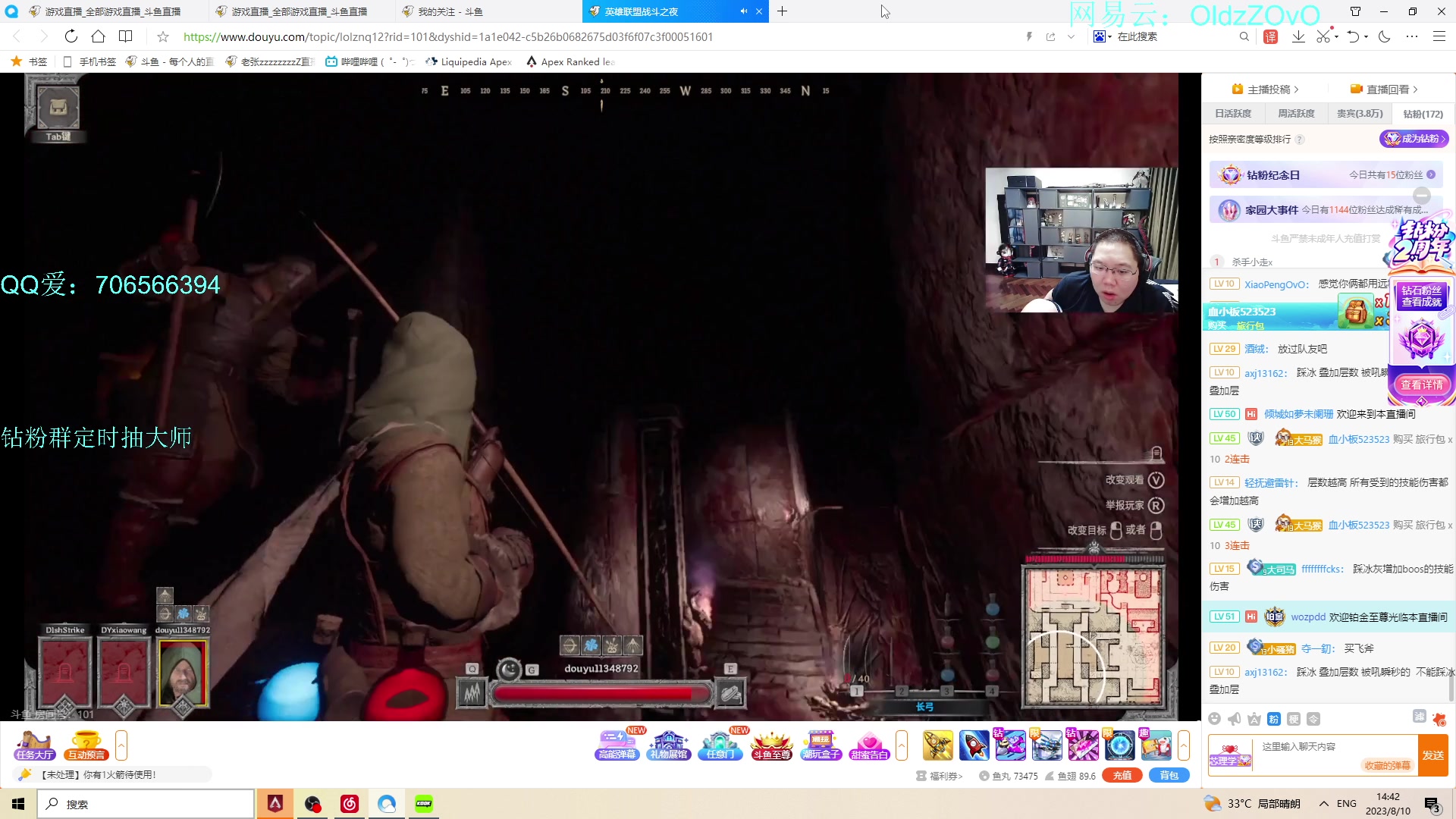This screenshot has height=819, width=1456.
Task: Open 主播投稿 section
Action: point(1265,89)
